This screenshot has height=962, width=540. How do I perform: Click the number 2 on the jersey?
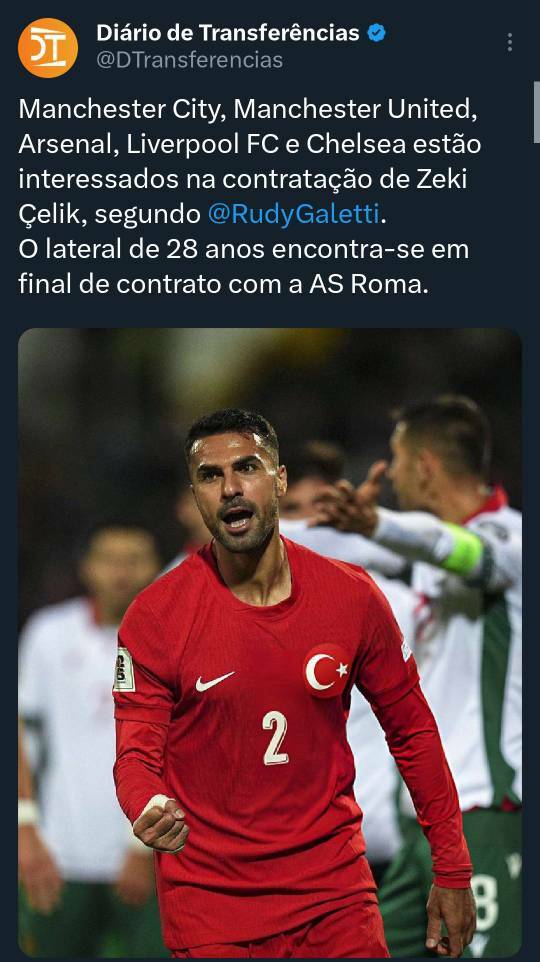coord(275,738)
